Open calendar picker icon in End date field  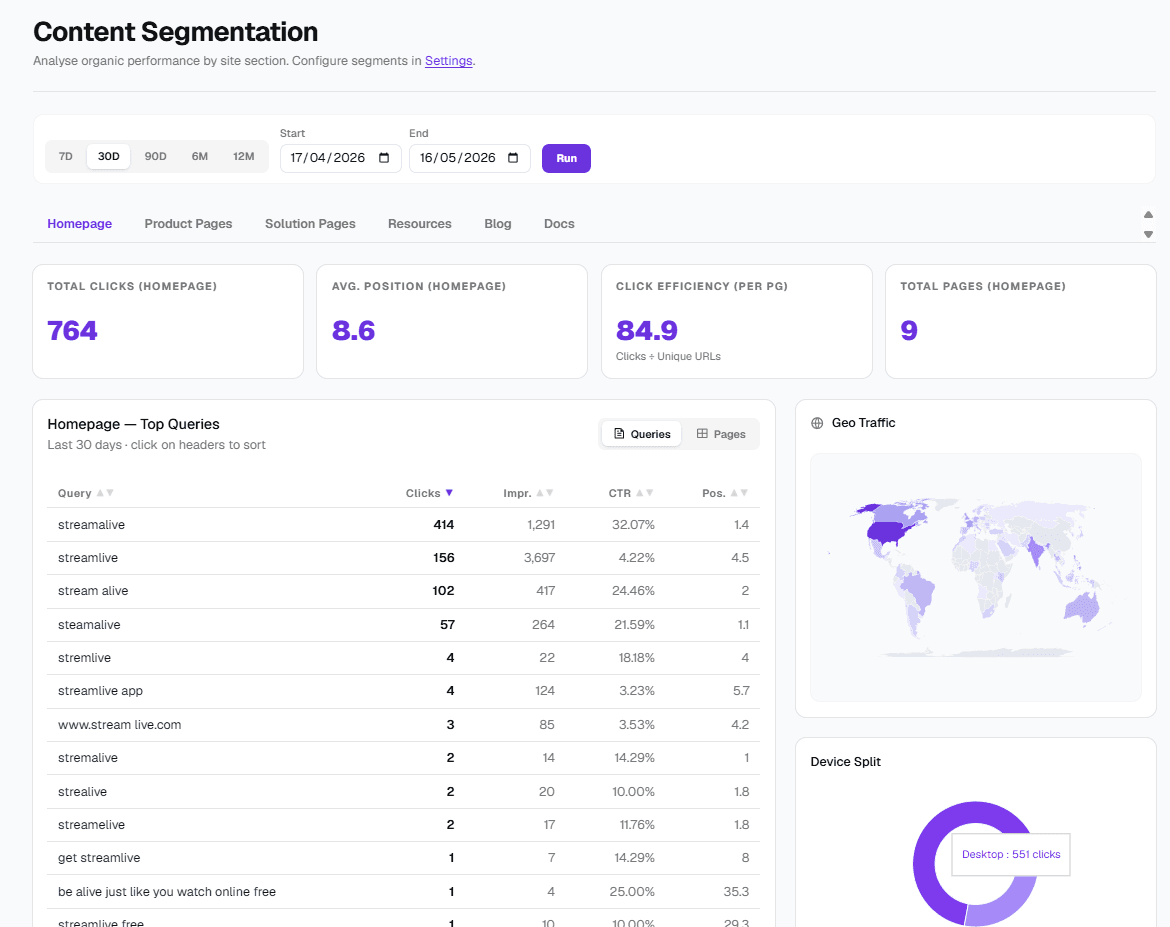pyautogui.click(x=513, y=157)
